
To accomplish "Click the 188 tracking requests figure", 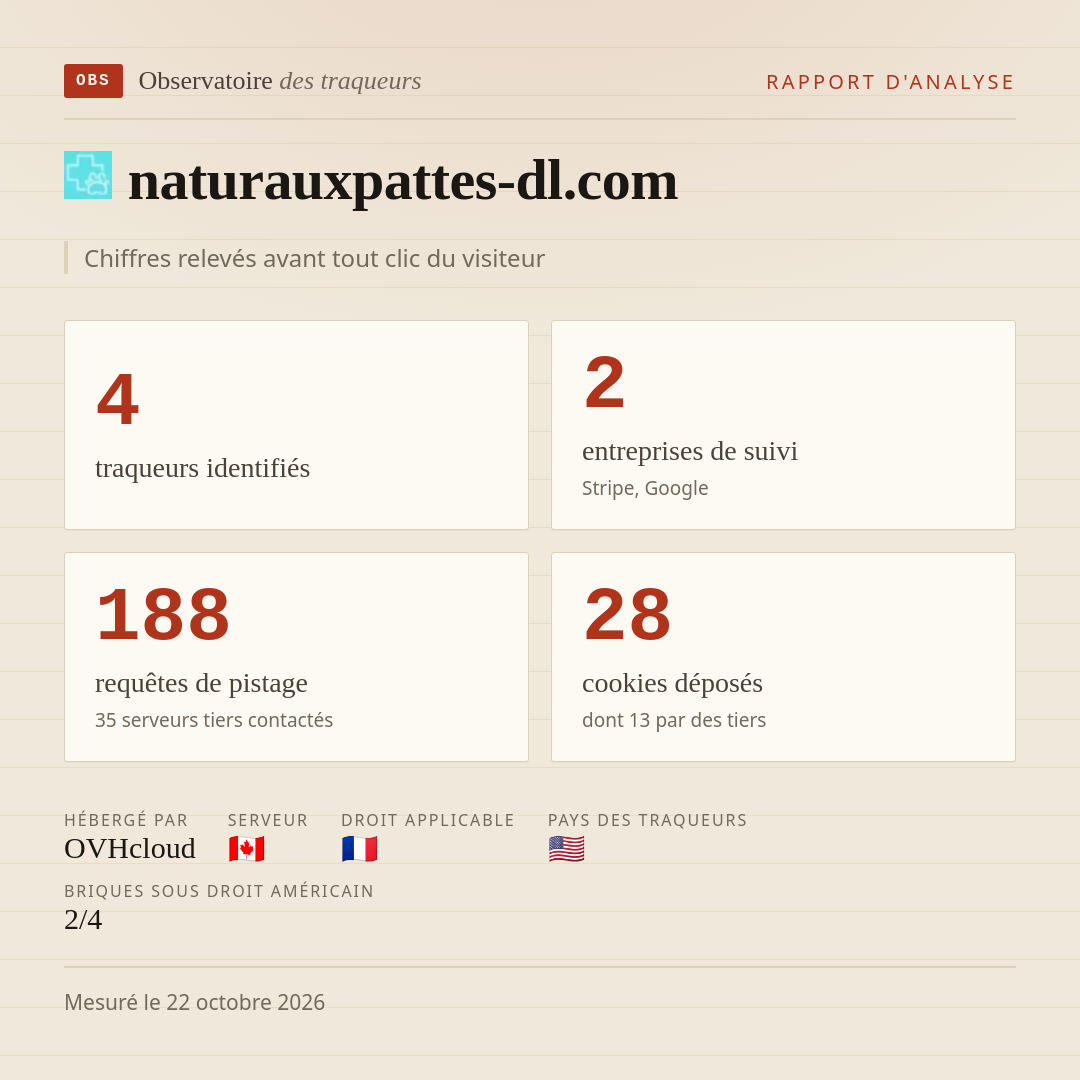I will click(x=163, y=614).
